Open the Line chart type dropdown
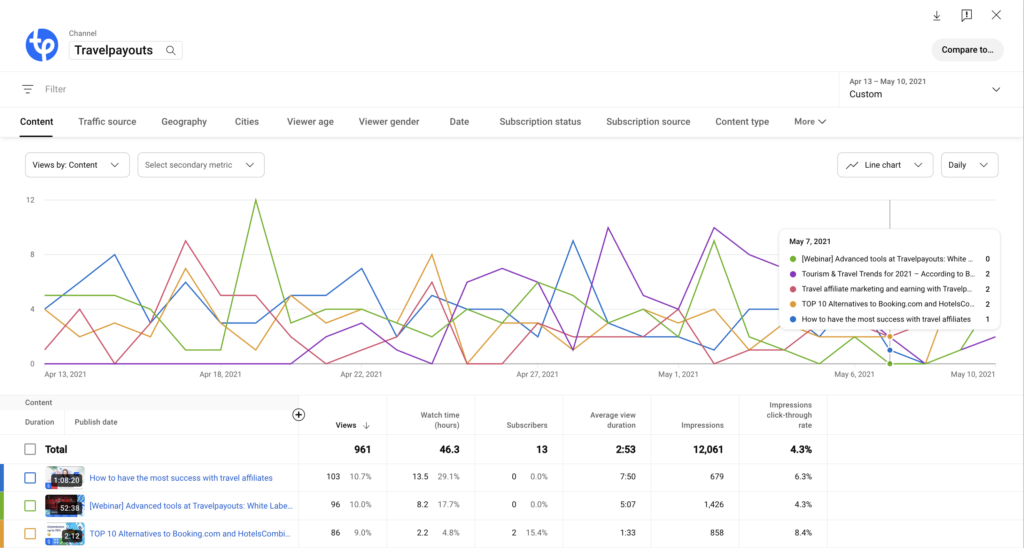This screenshot has width=1024, height=548. click(885, 165)
